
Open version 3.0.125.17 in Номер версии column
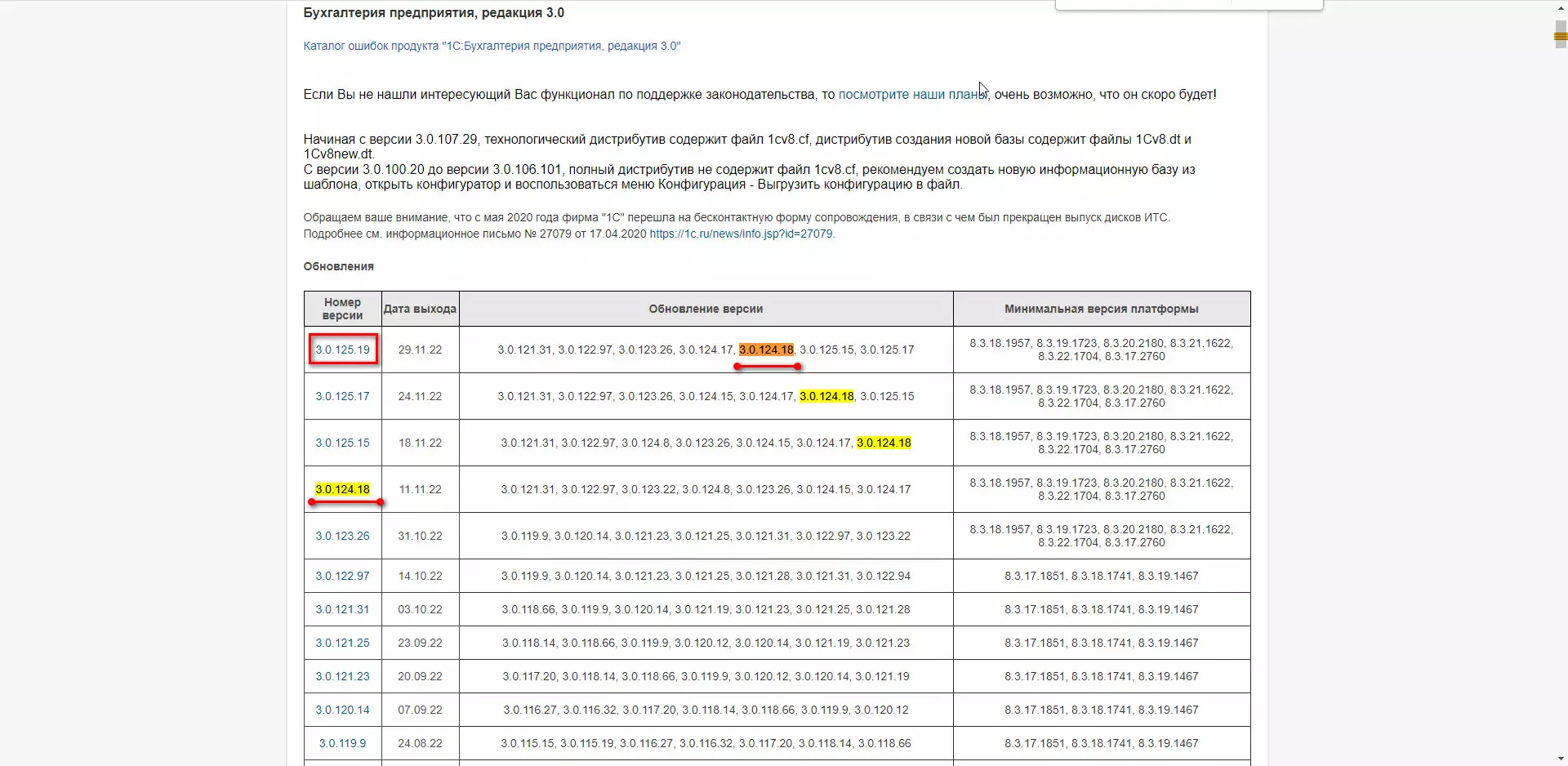pos(342,396)
